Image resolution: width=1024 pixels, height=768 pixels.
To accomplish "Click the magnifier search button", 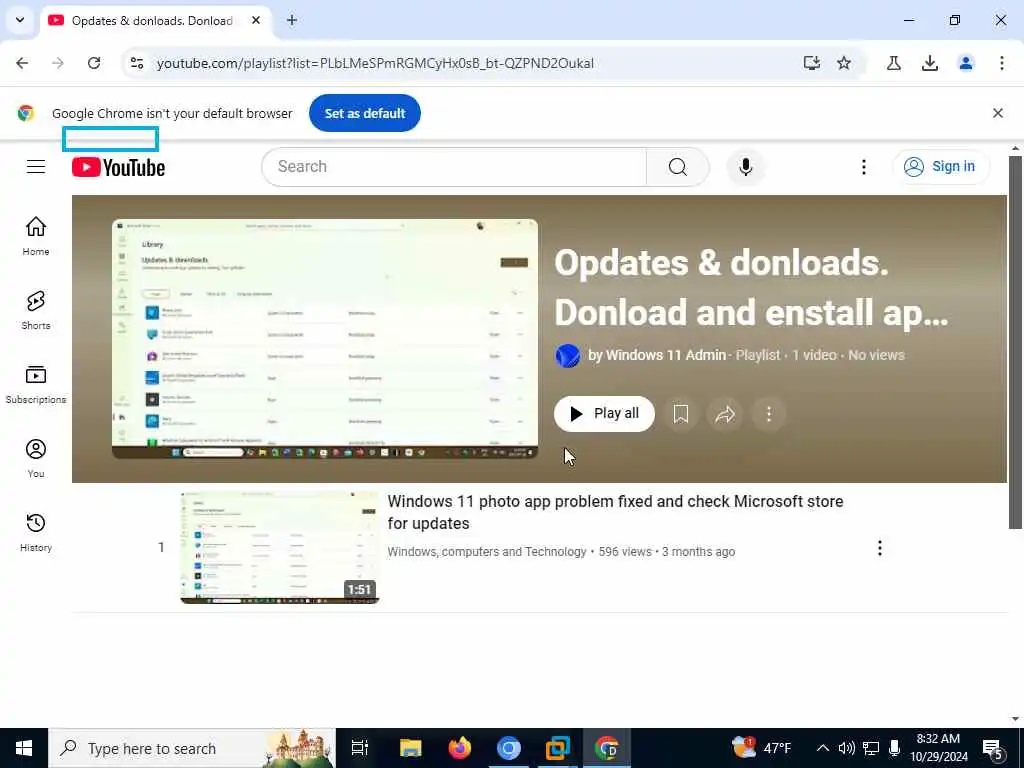I will click(x=677, y=167).
